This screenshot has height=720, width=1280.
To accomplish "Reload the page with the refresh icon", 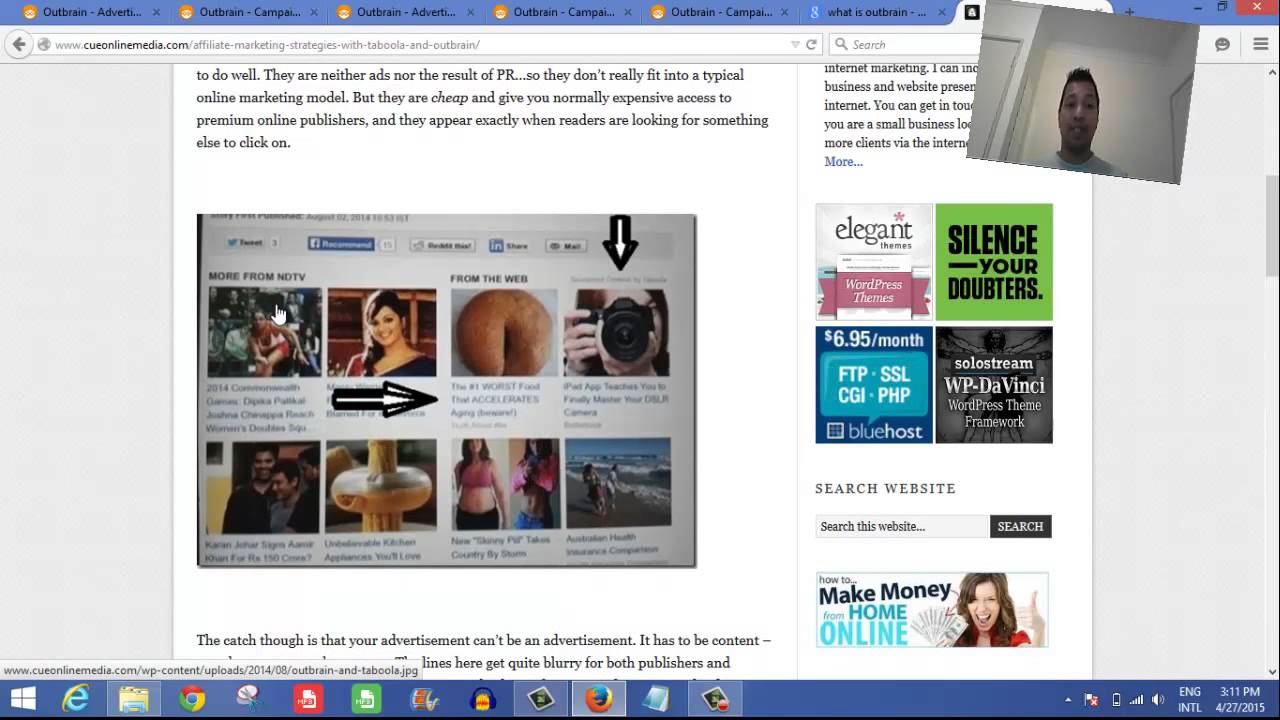I will (811, 44).
